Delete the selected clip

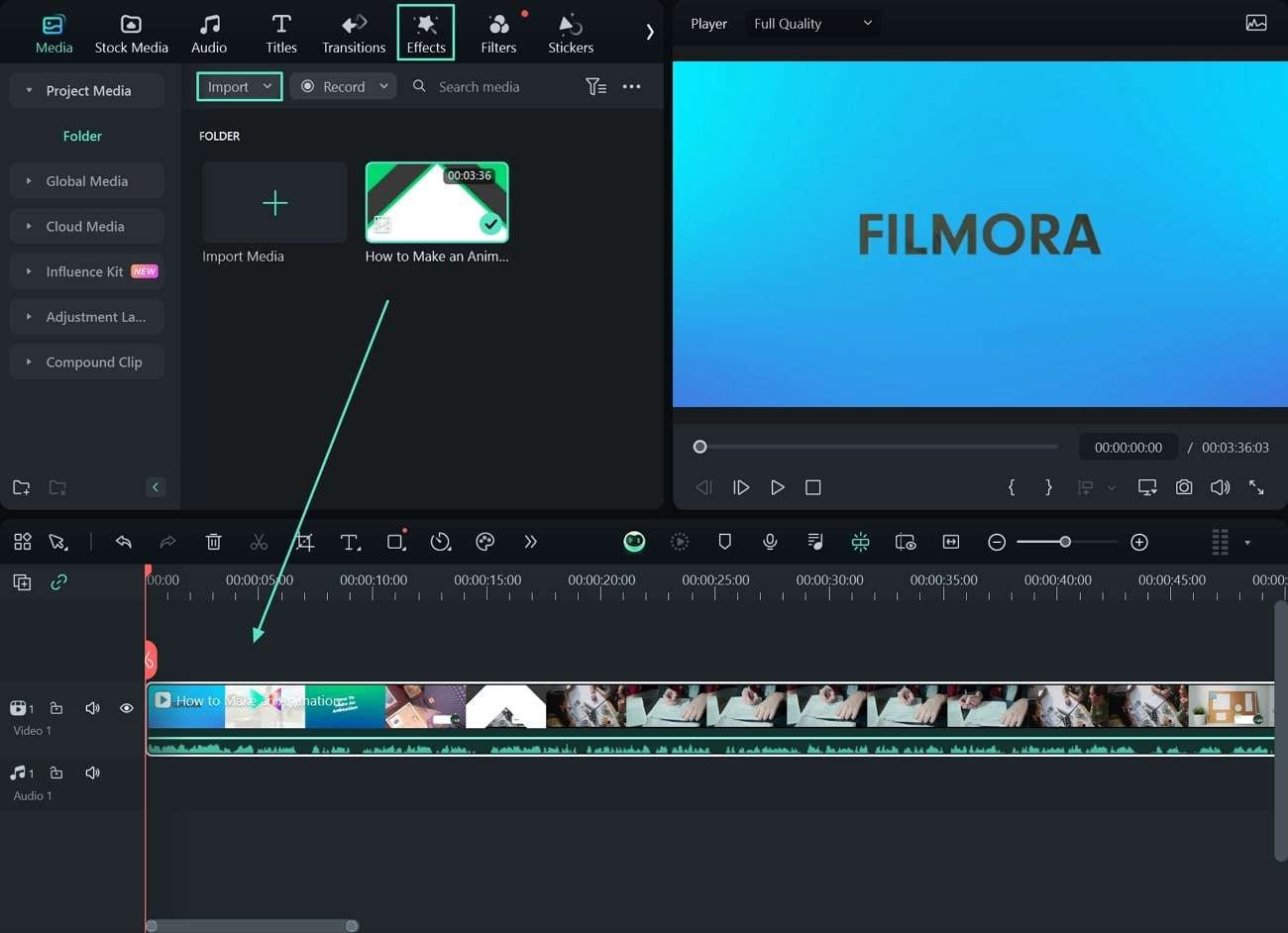coord(213,542)
